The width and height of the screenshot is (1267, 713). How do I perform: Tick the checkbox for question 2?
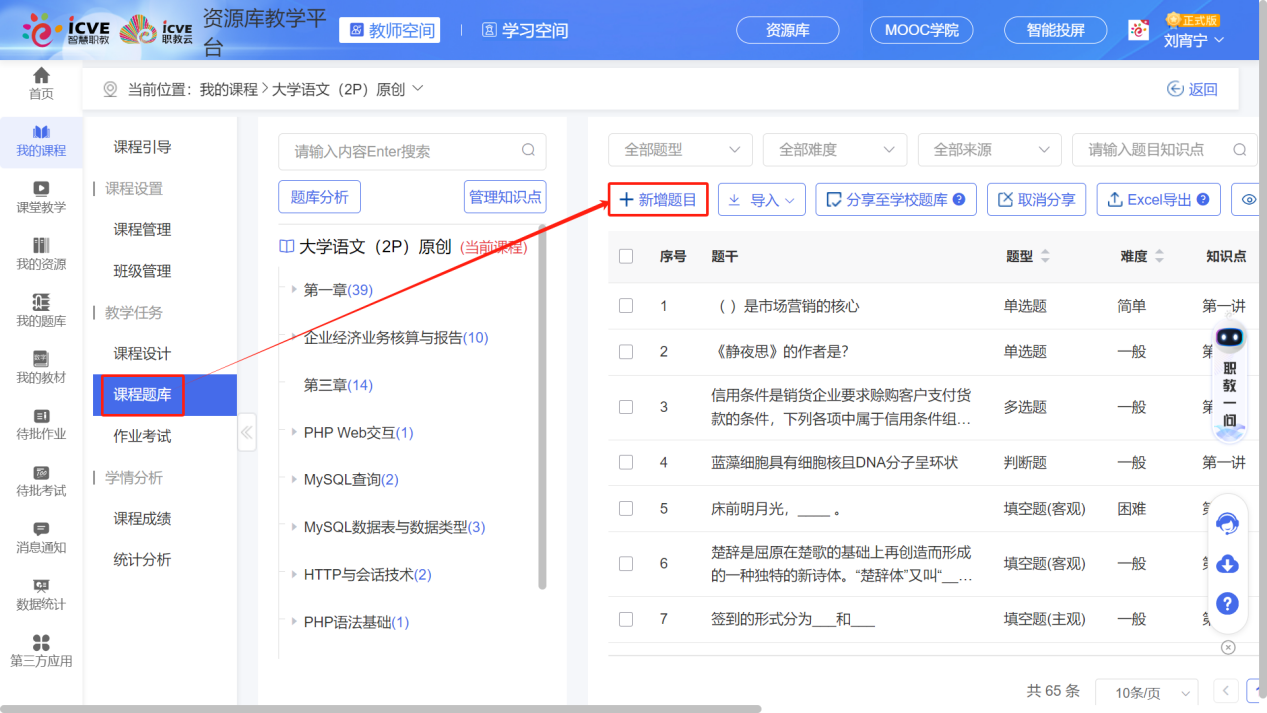(626, 352)
